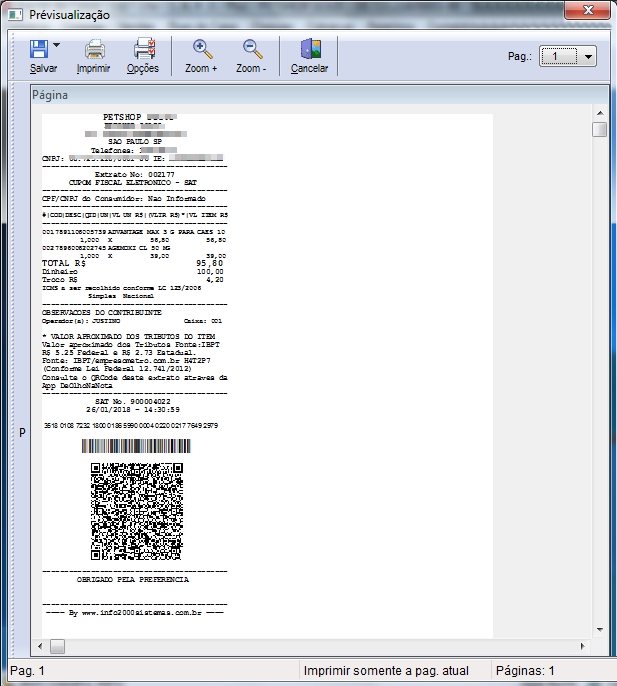The width and height of the screenshot is (617, 686).
Task: Click 'Extrato No: 002177' text
Action: point(134,174)
